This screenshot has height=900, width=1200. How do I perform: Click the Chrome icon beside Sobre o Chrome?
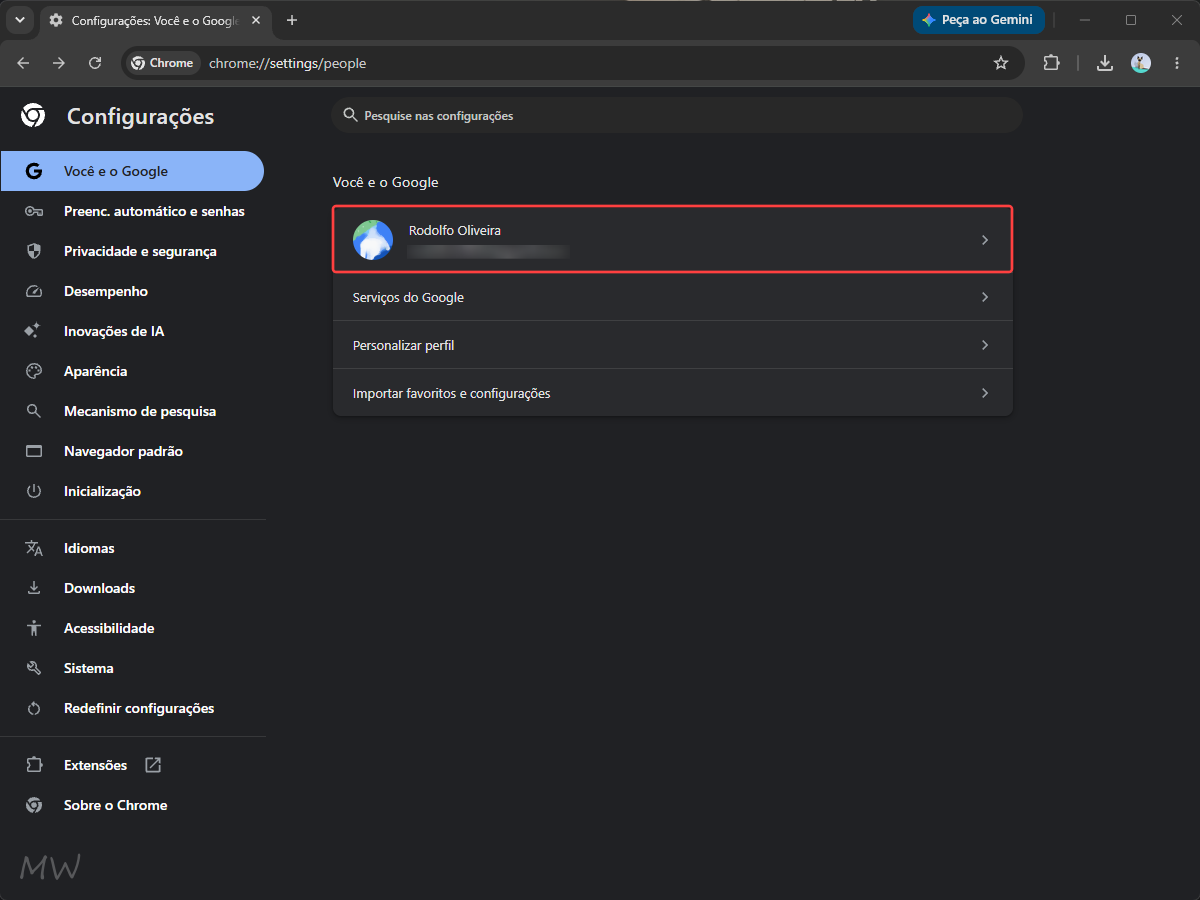[x=34, y=805]
